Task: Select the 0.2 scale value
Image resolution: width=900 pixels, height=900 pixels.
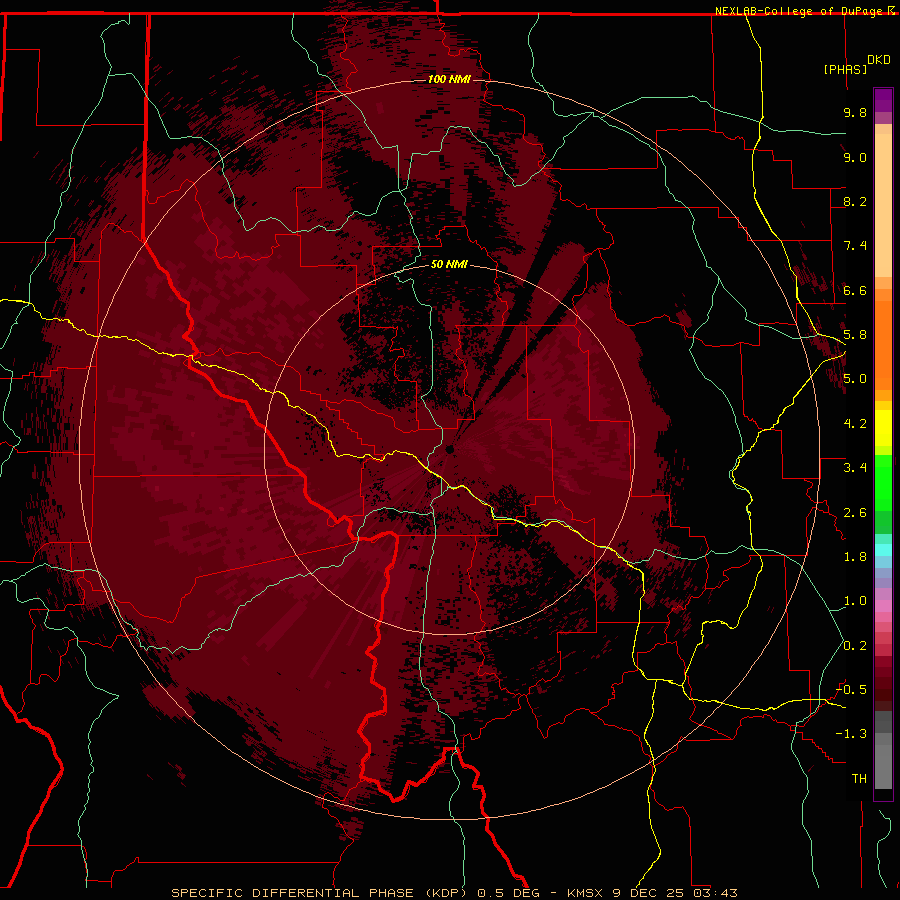Action: pyautogui.click(x=855, y=646)
